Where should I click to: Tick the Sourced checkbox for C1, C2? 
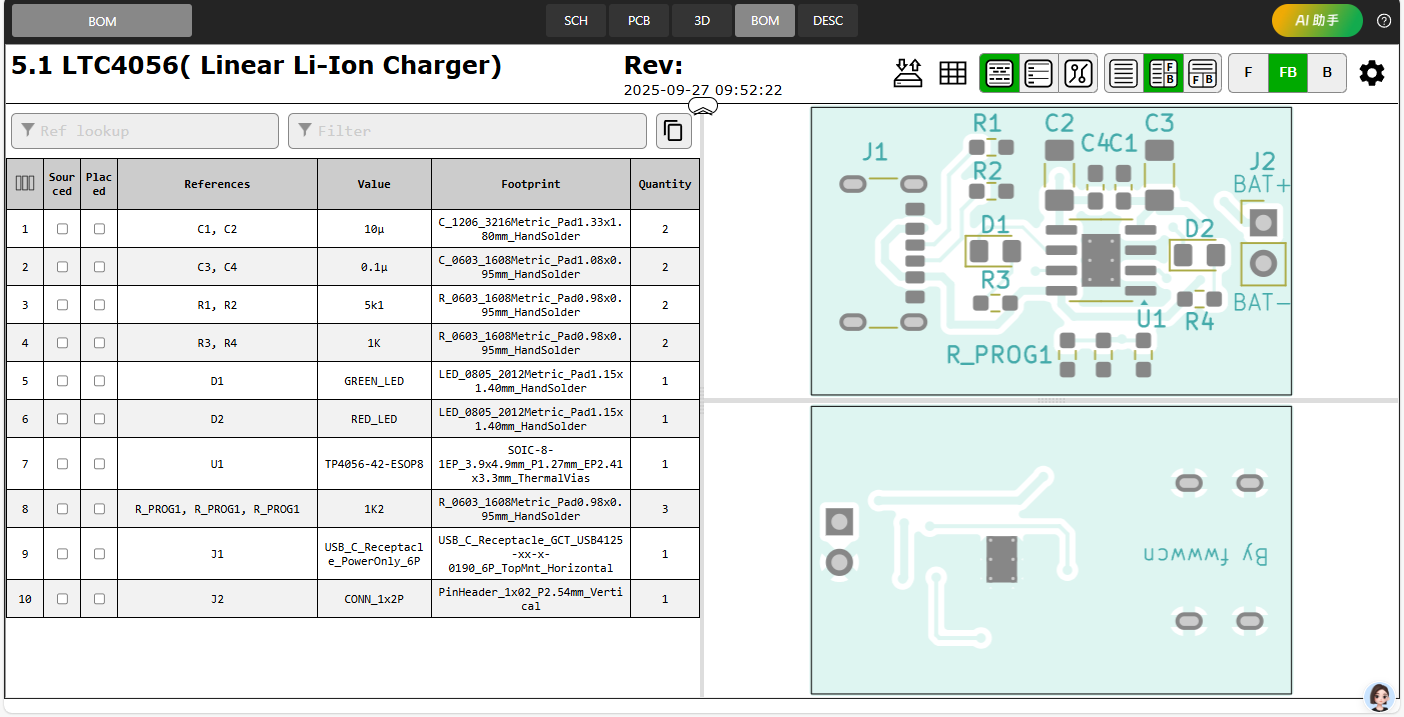(62, 229)
